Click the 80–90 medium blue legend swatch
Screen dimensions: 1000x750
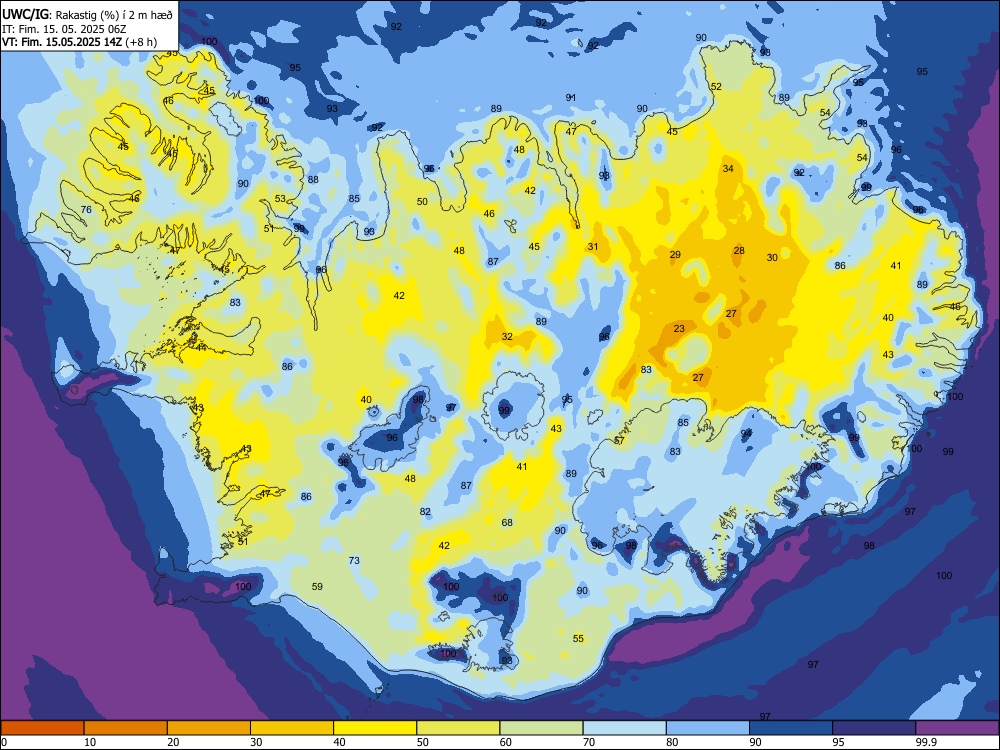(x=708, y=728)
